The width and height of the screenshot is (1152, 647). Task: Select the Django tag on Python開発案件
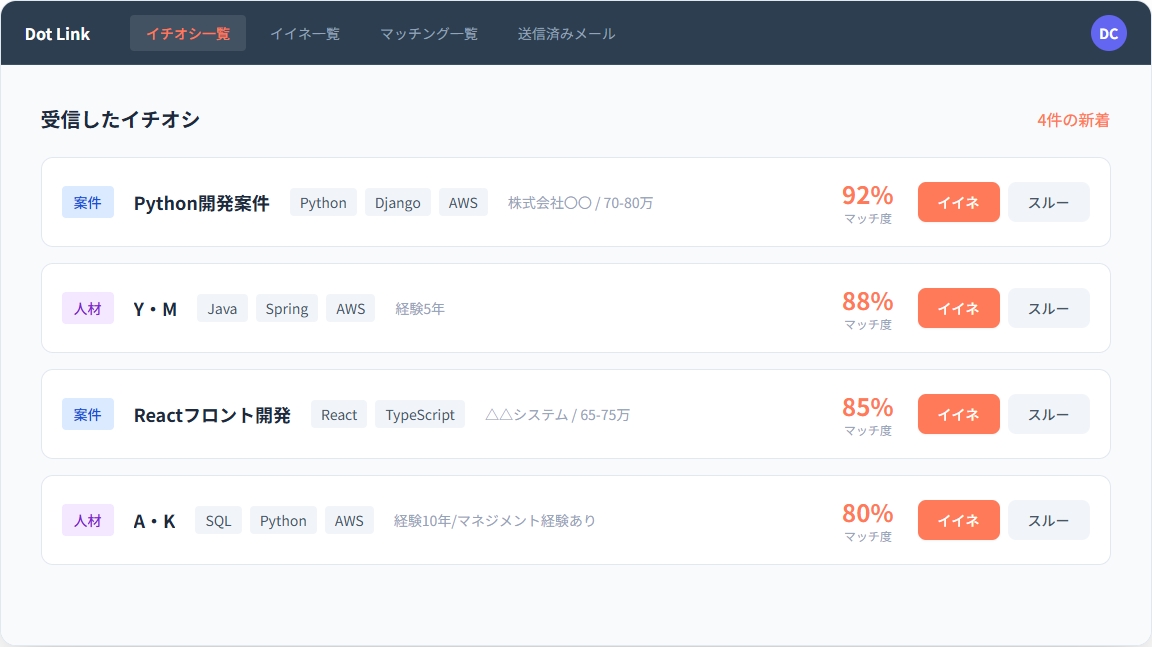point(397,202)
